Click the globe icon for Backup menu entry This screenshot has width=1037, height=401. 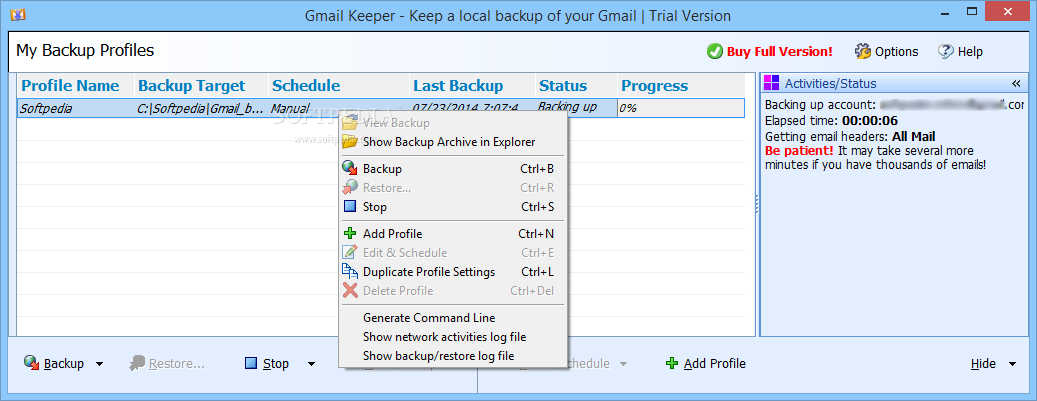[x=350, y=169]
